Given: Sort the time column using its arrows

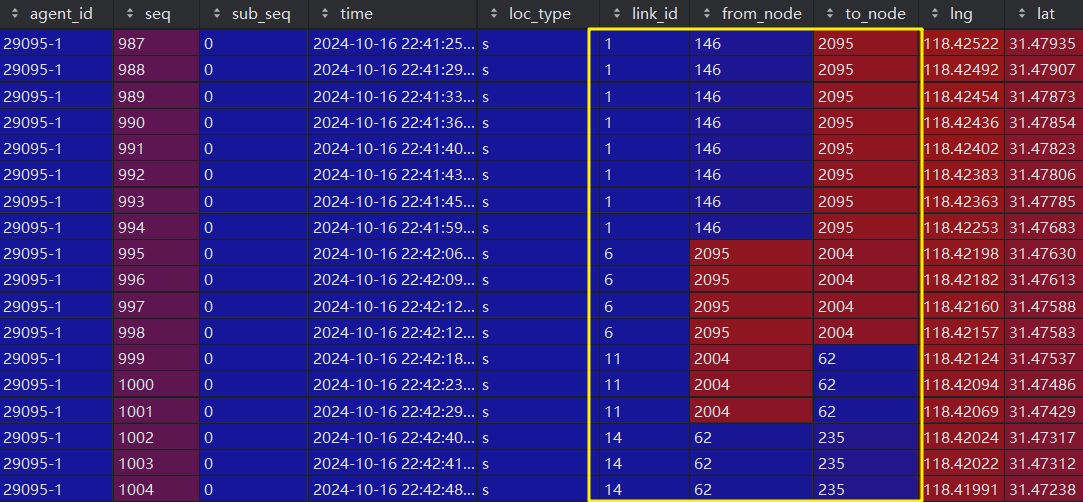Looking at the screenshot, I should click(x=325, y=14).
